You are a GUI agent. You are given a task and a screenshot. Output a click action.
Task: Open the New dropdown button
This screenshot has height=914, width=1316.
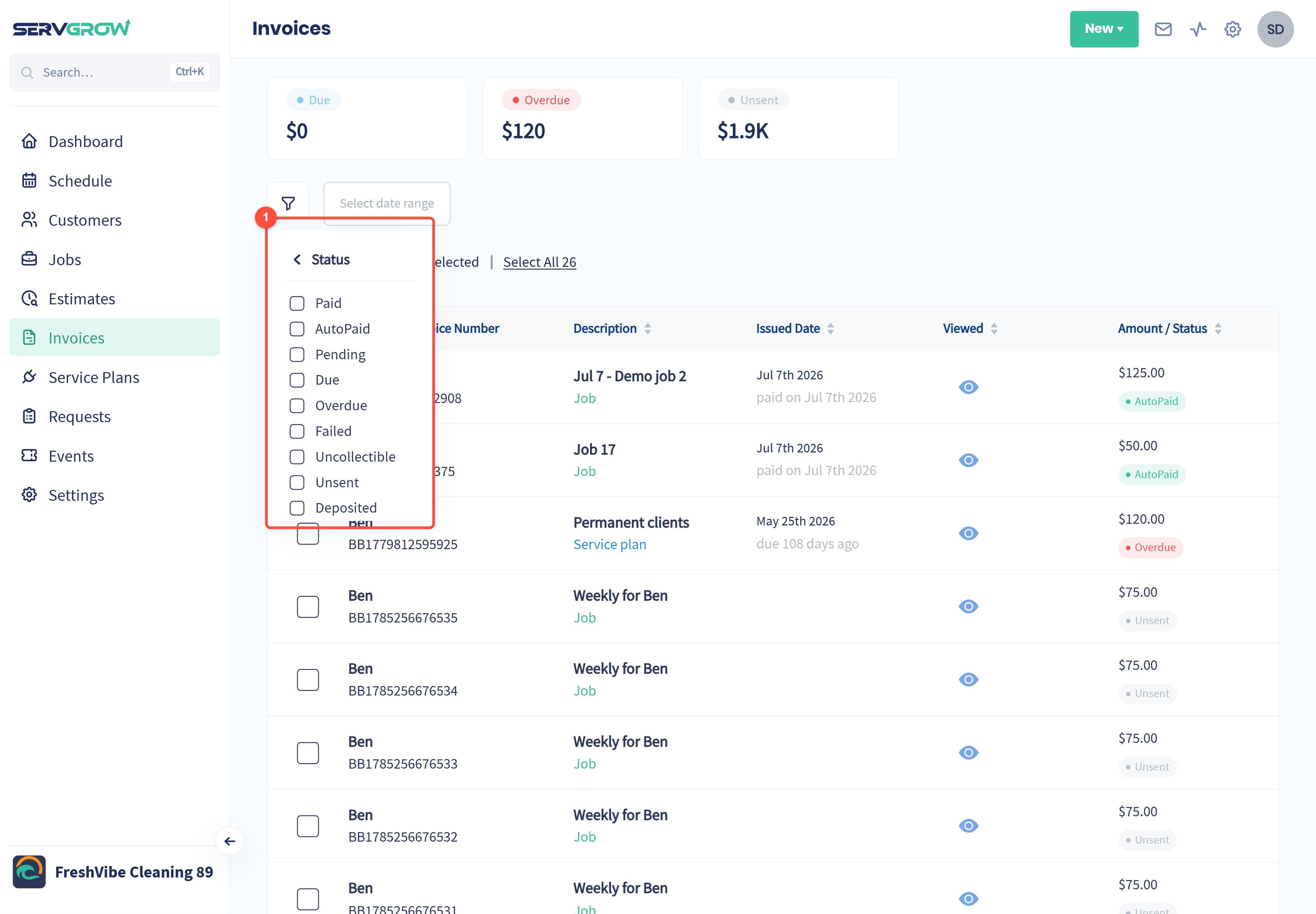[x=1104, y=29]
